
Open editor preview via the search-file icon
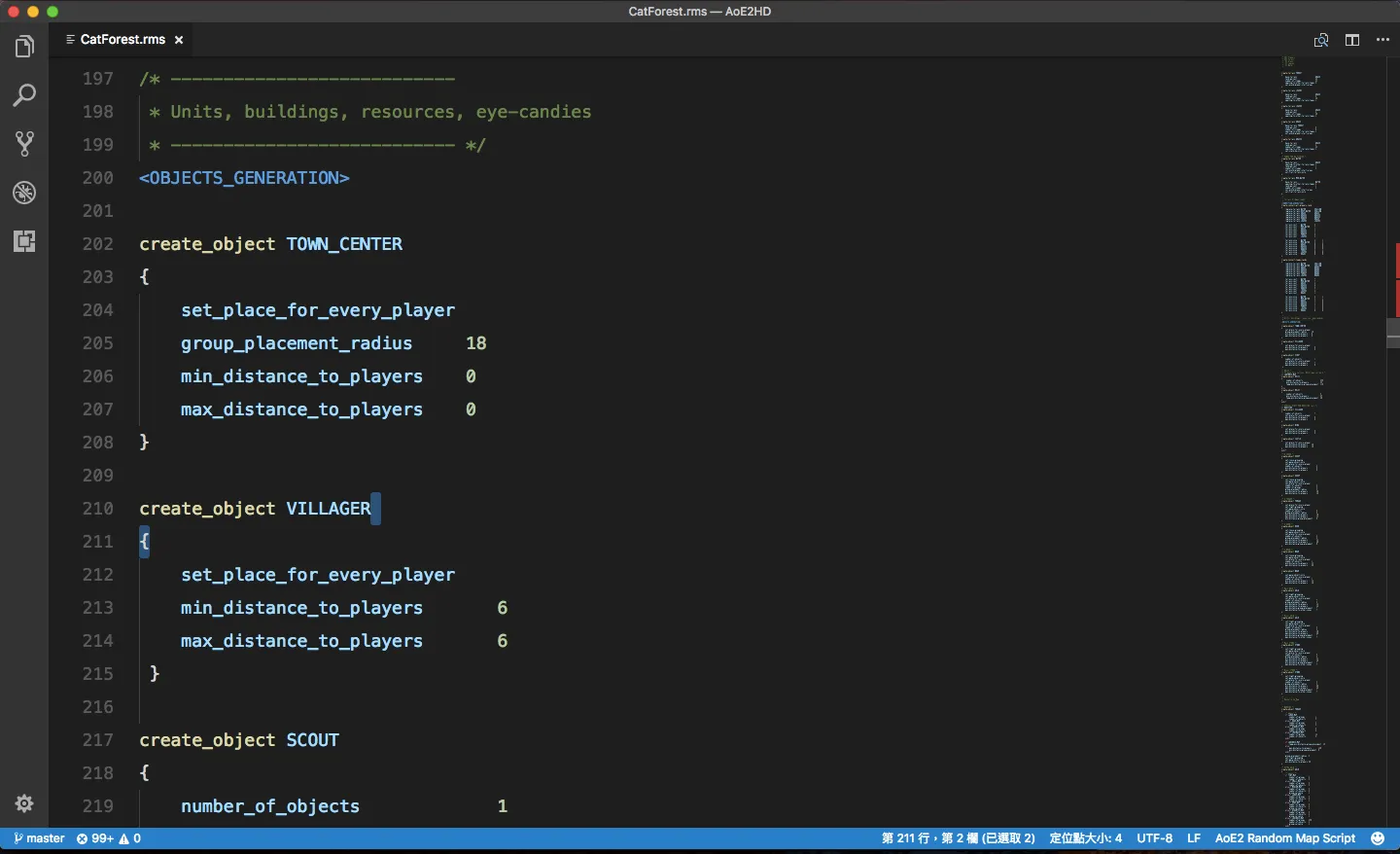1321,40
